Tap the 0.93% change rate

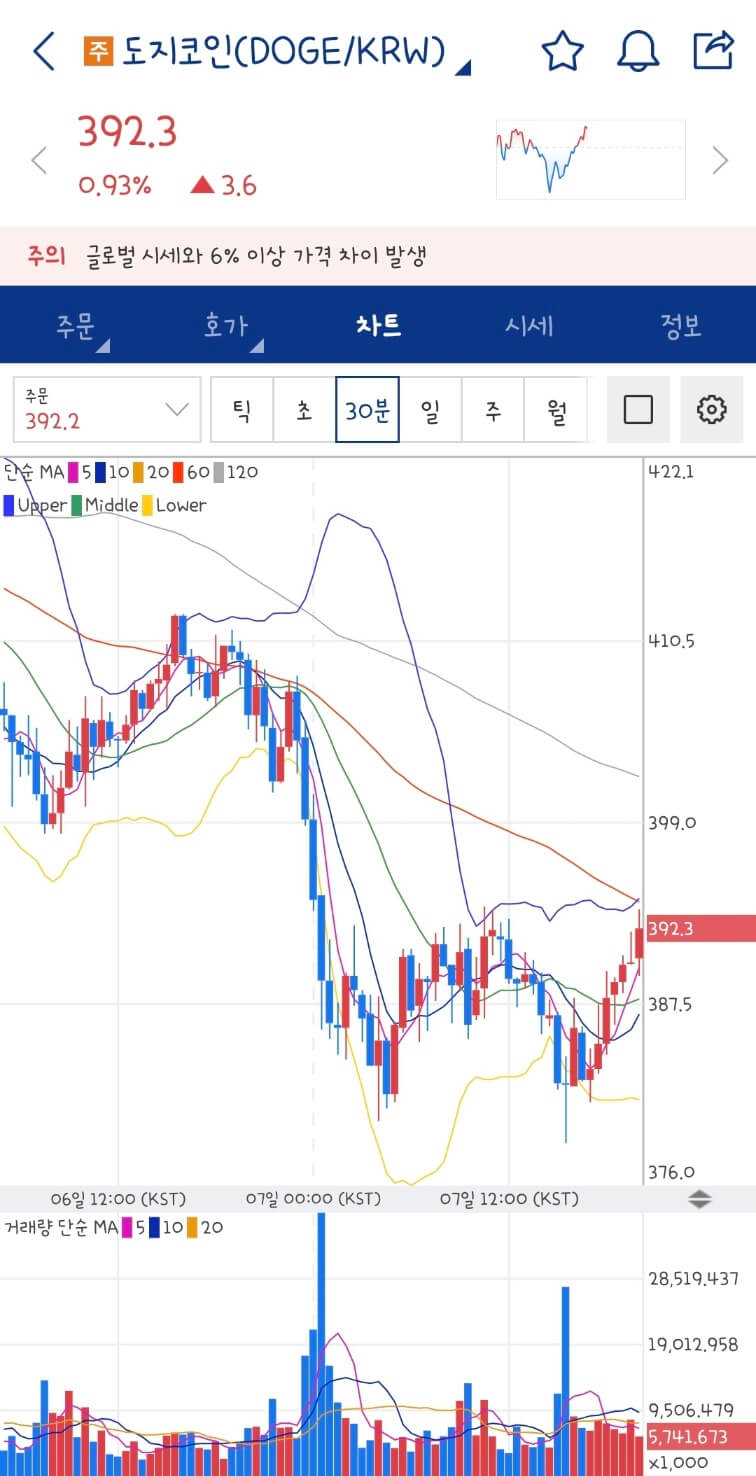click(x=114, y=185)
